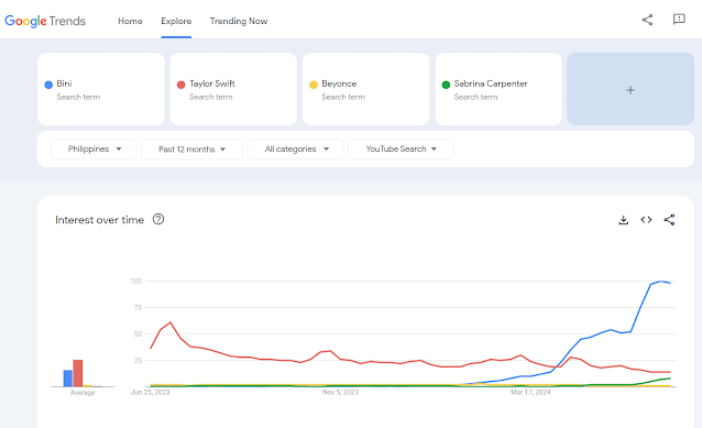The image size is (702, 428).
Task: Download the Interest over time CSV
Action: click(623, 220)
